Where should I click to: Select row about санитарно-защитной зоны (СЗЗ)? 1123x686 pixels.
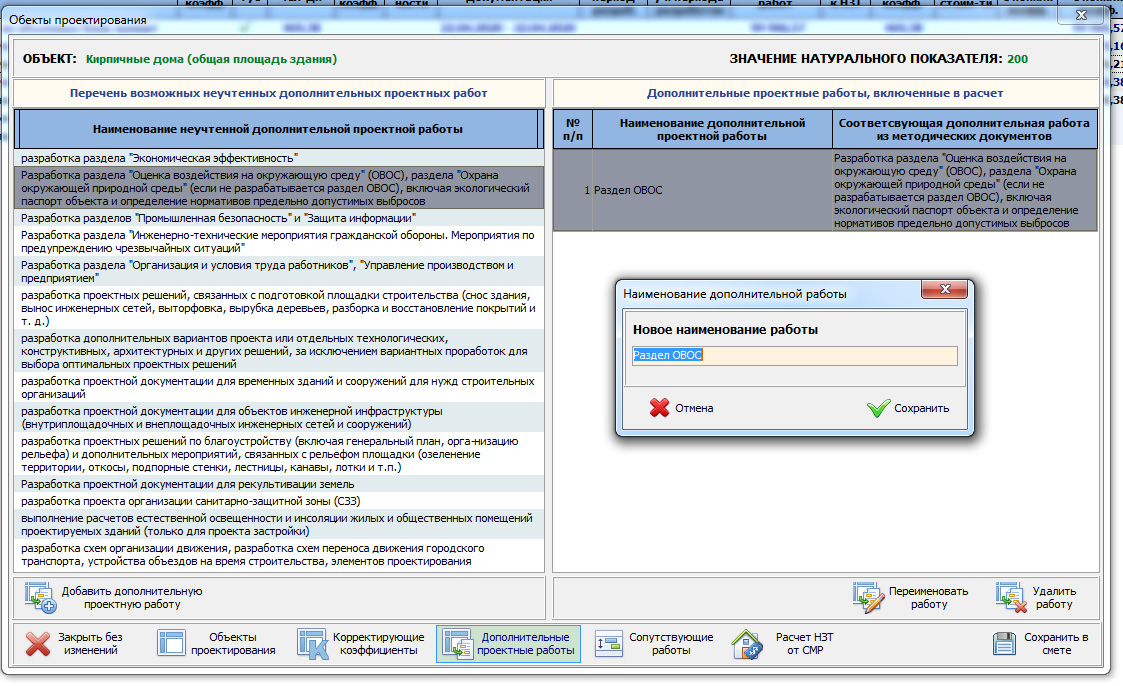click(279, 501)
